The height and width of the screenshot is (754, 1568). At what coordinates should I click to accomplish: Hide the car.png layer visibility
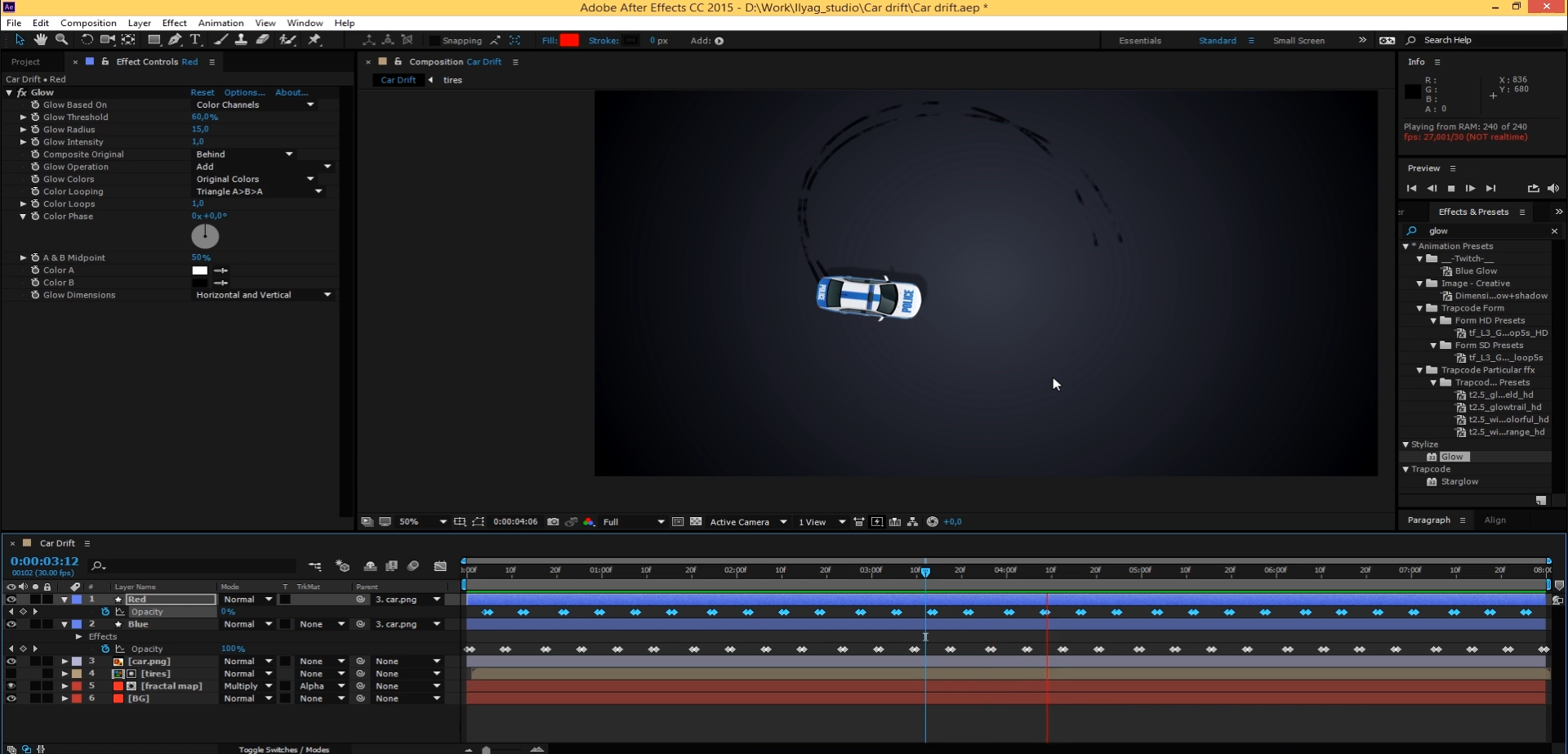tap(11, 661)
